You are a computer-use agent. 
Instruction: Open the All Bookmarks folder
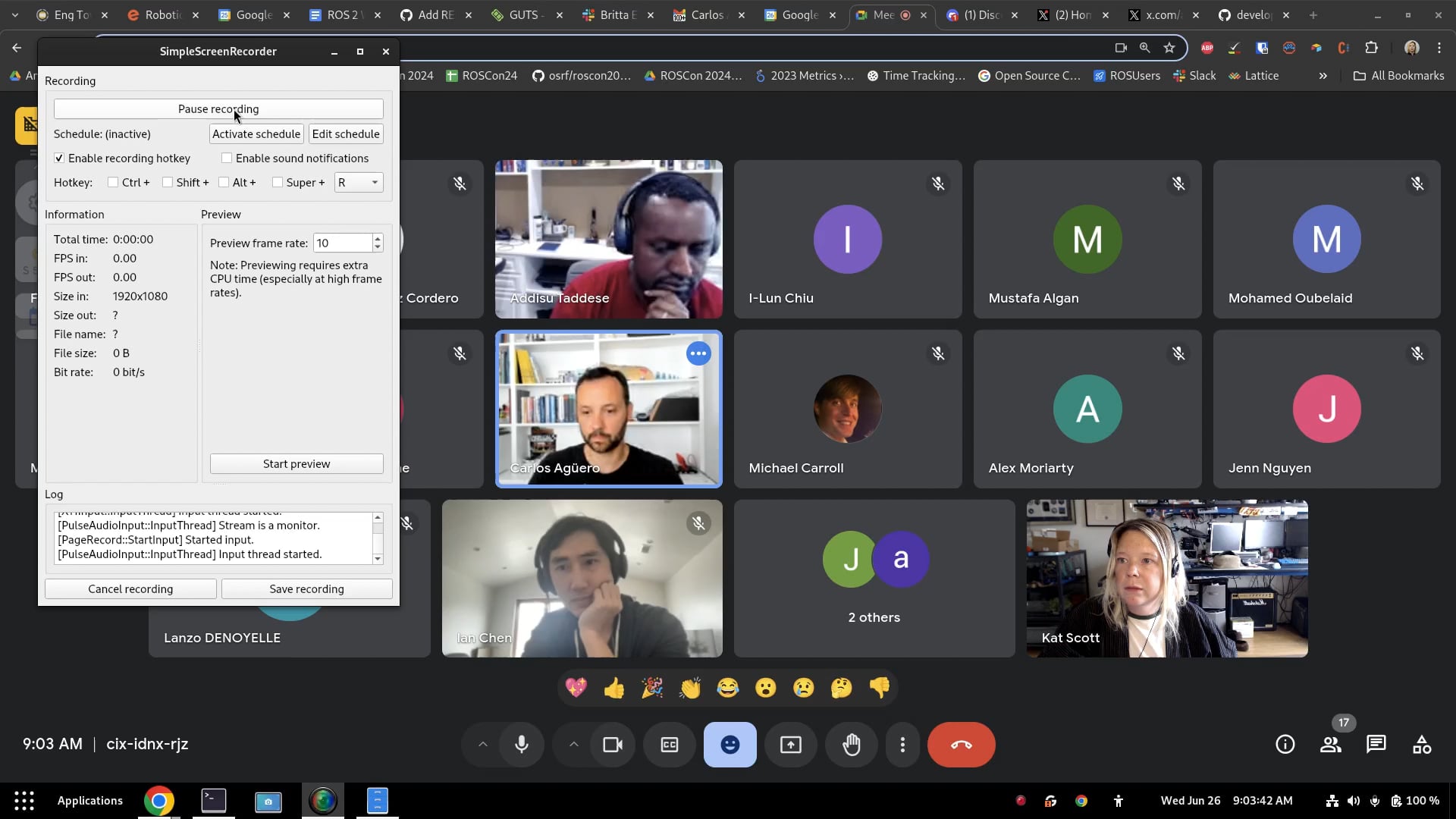coord(1399,76)
